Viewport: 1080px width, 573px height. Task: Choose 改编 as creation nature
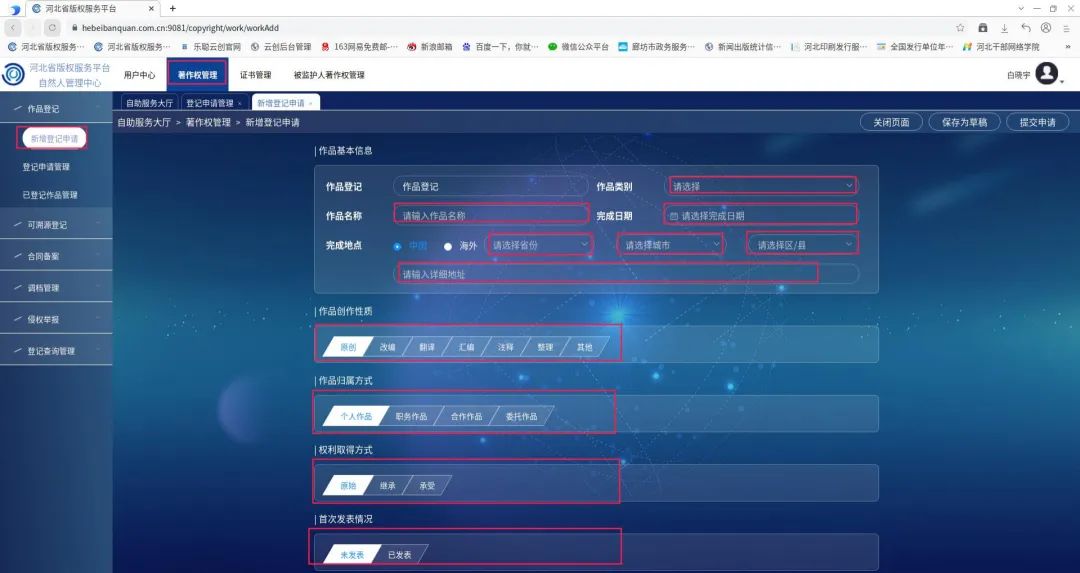coord(388,347)
